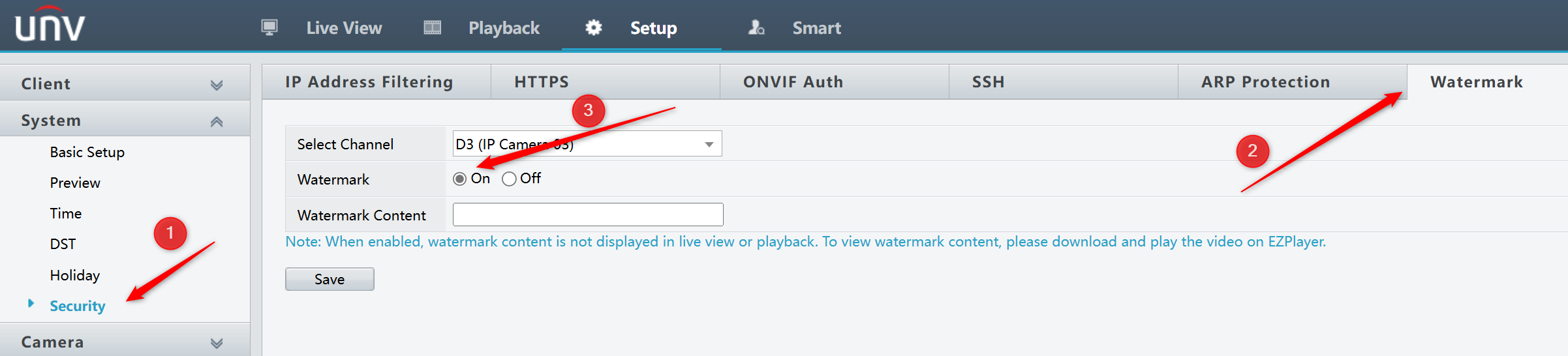This screenshot has height=356, width=1568.
Task: Click the Live View monitor icon
Action: point(269,27)
